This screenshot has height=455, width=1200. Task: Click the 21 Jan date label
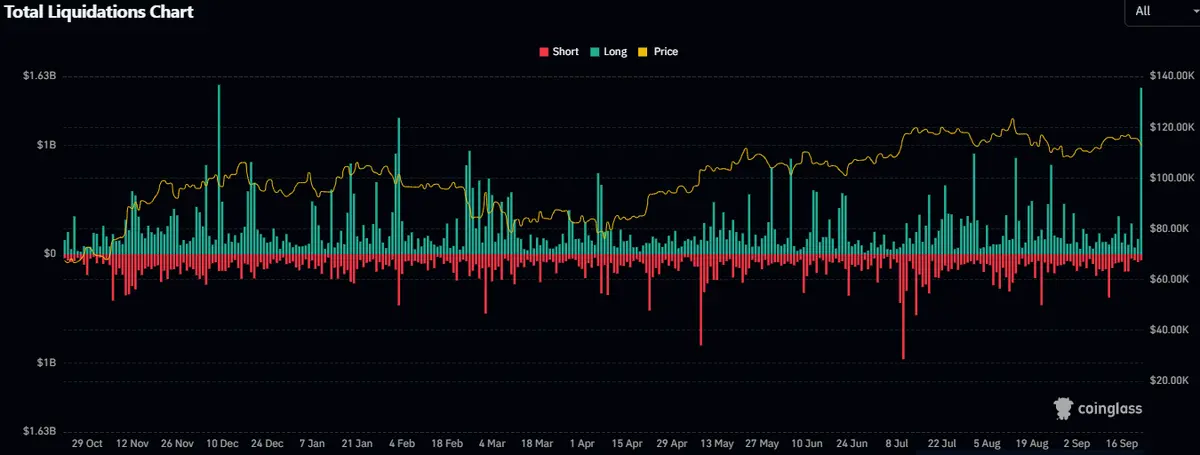point(357,442)
